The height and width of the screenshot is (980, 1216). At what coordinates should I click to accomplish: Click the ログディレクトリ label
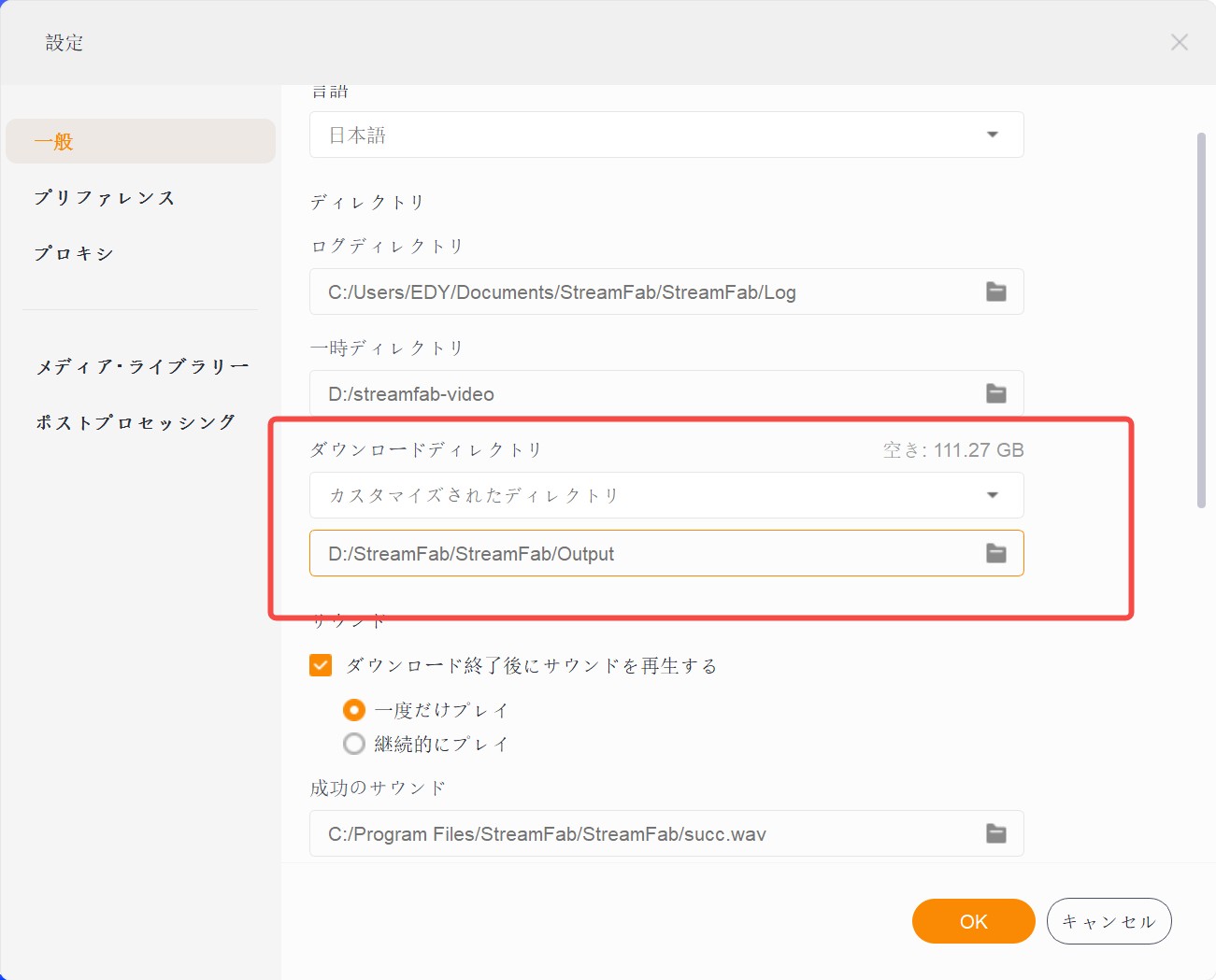tap(387, 246)
